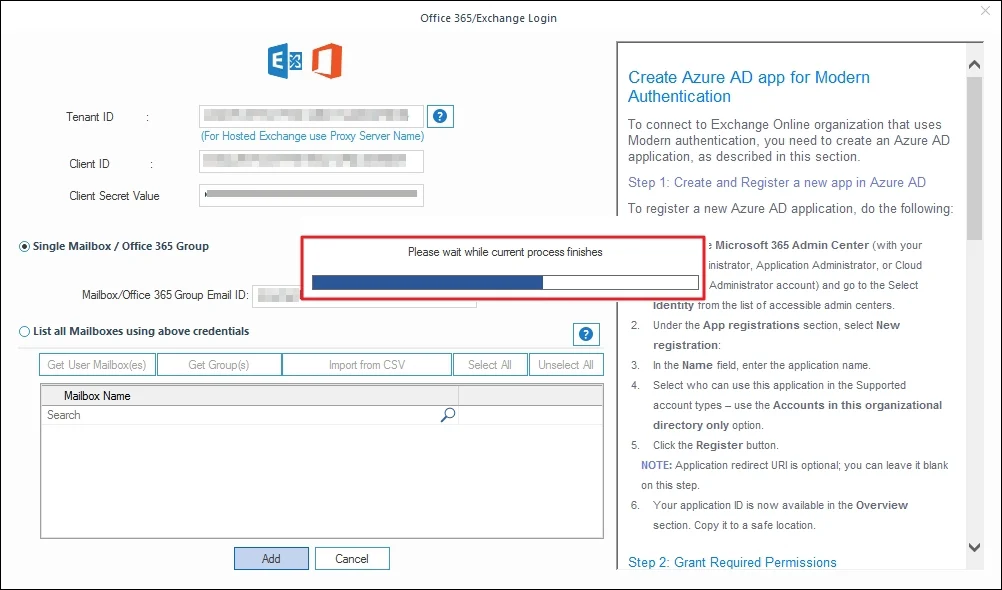Click the Office 365 logo icon
Viewport: 1002px width, 590px height.
[327, 61]
